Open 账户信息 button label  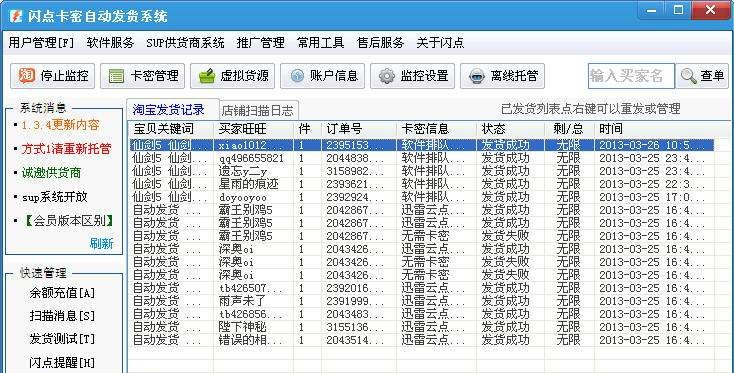click(334, 76)
